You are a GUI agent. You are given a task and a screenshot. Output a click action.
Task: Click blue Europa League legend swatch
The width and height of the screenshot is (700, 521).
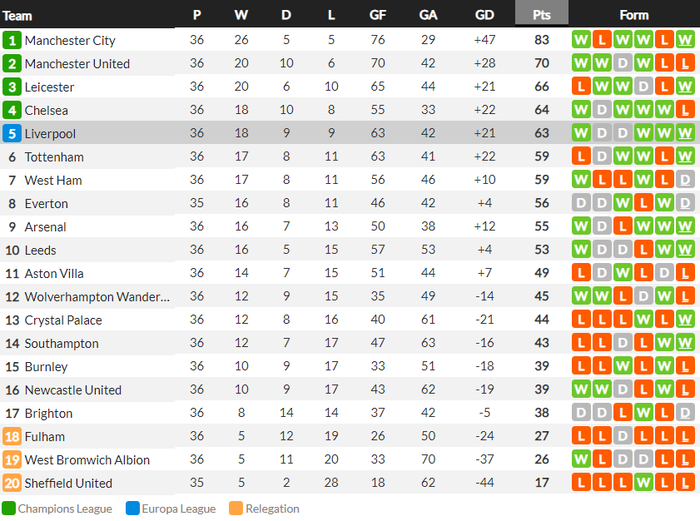pyautogui.click(x=132, y=509)
